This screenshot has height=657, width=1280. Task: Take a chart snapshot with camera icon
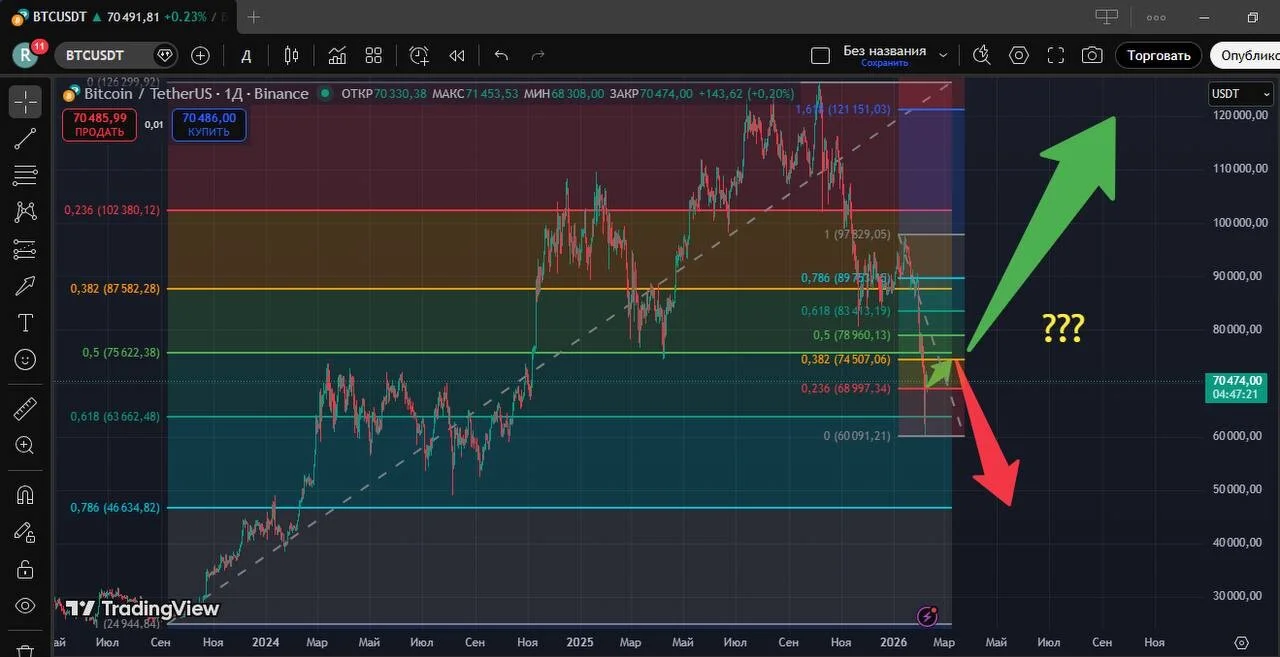click(1092, 56)
